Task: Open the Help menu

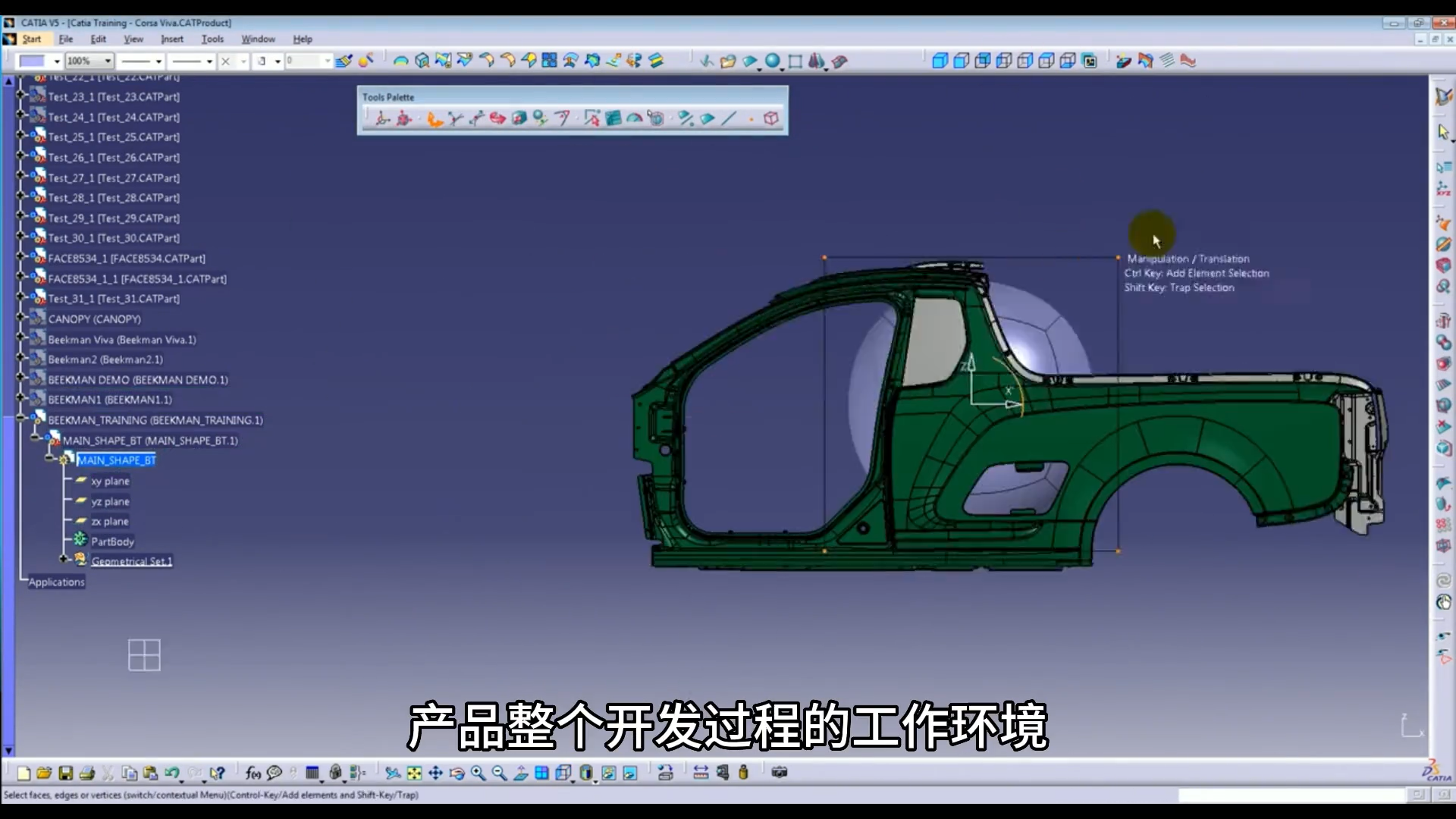Action: point(303,39)
